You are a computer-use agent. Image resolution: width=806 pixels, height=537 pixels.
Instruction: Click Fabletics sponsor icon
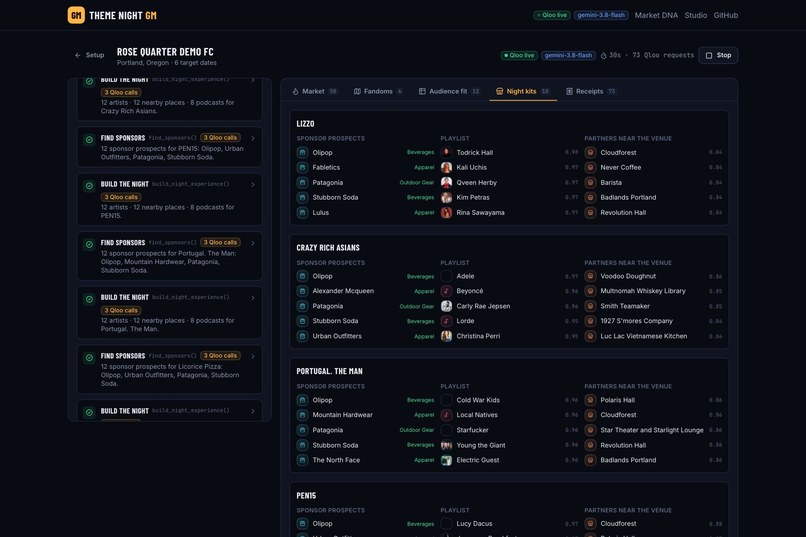302,168
